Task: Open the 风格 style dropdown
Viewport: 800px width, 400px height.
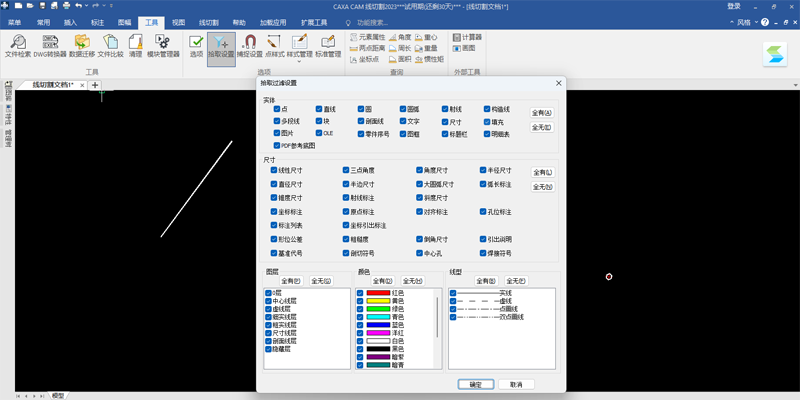Action: (x=743, y=22)
